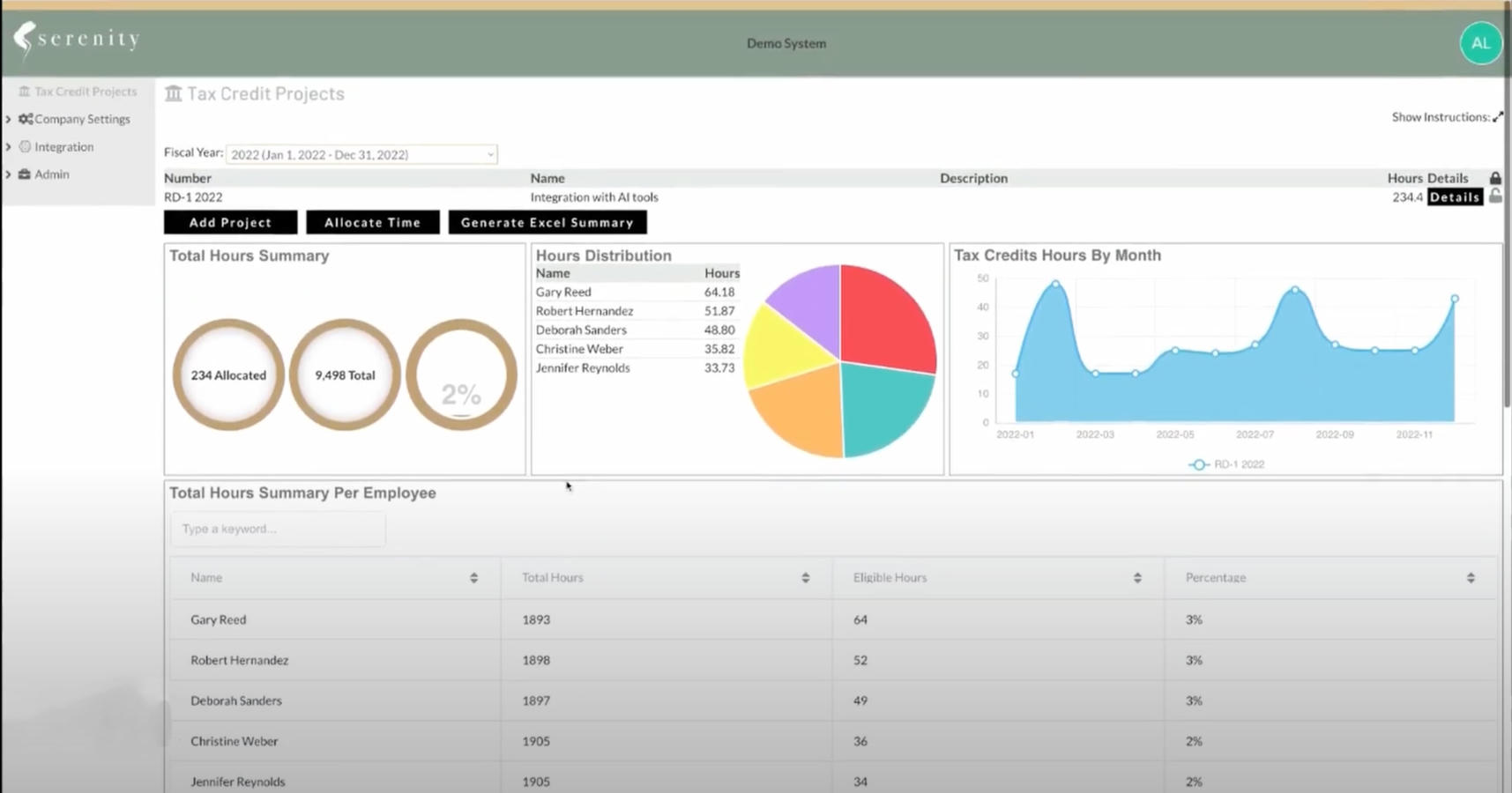
Task: Click the Tax Credit Projects bank icon in sidebar
Action: [25, 92]
